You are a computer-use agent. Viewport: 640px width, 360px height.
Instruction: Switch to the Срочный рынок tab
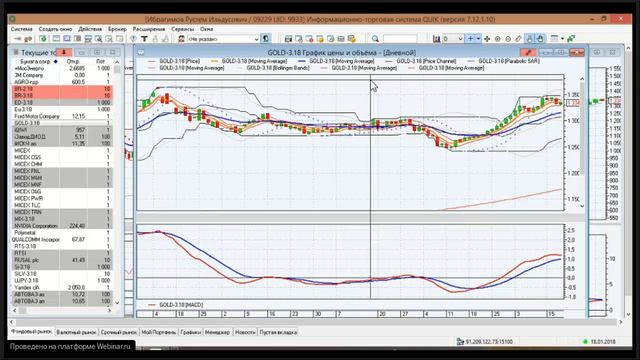(x=119, y=332)
